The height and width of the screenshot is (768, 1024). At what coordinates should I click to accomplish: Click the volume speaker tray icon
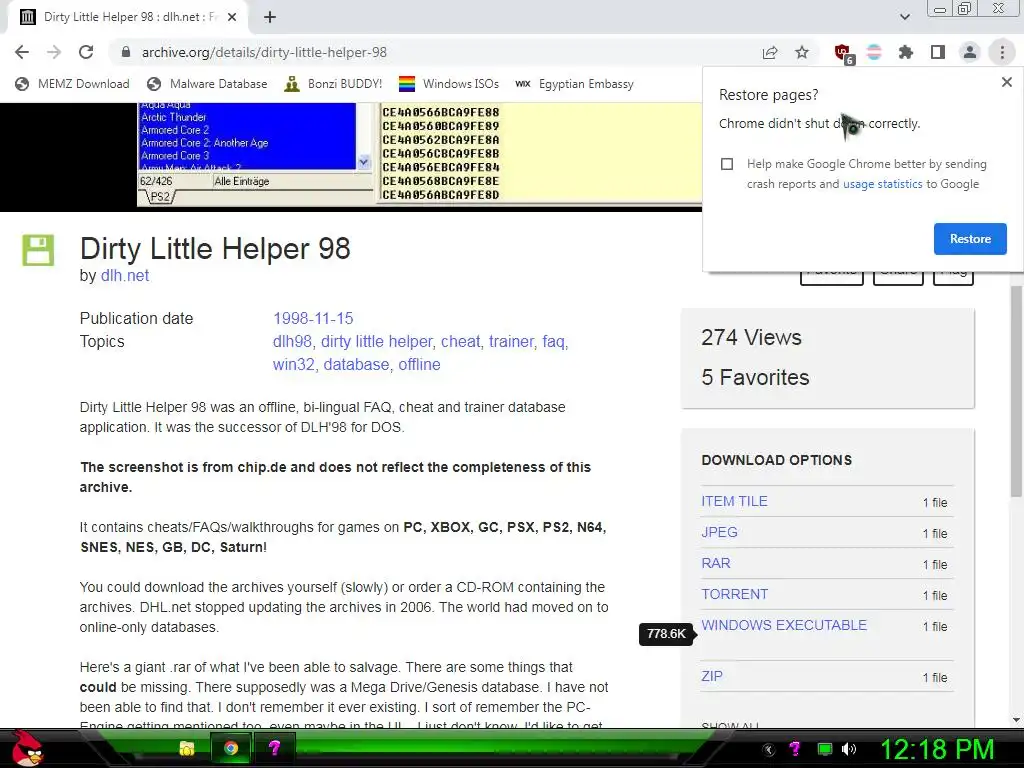(x=848, y=749)
